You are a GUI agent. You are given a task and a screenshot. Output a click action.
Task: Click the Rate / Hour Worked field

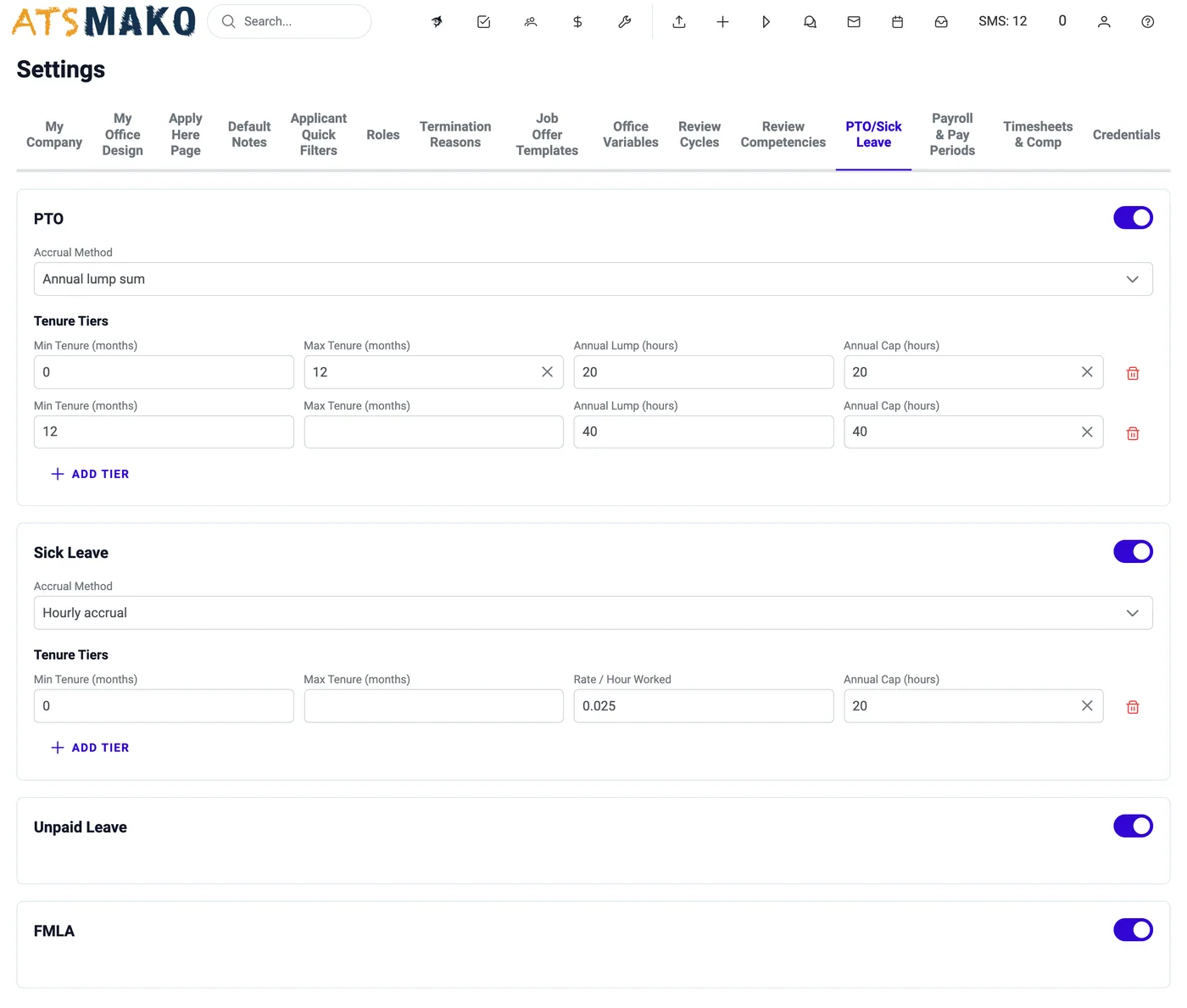(703, 706)
